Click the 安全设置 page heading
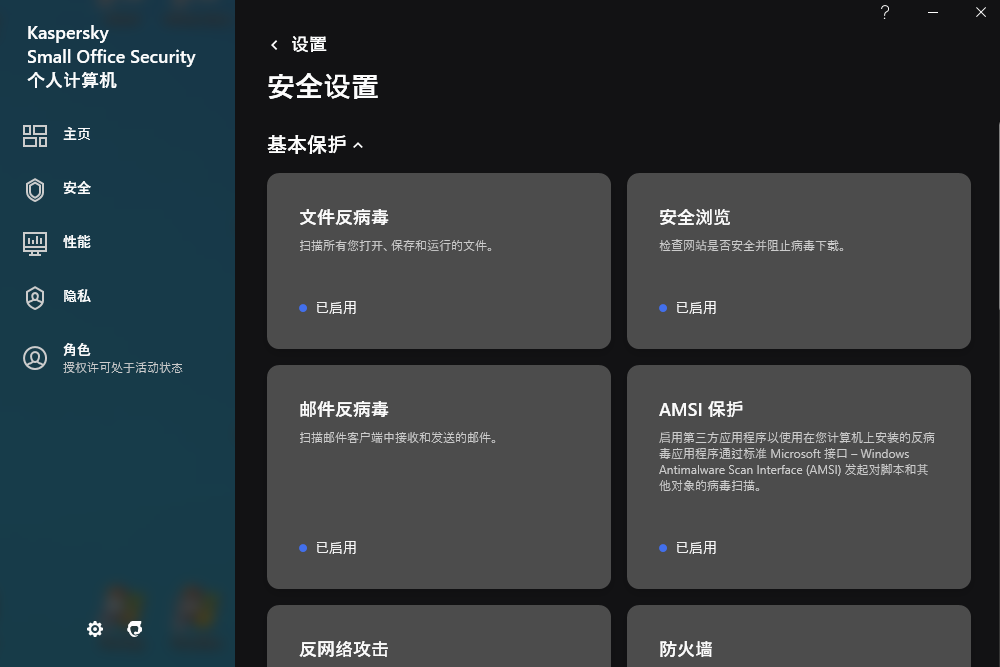 (x=323, y=87)
